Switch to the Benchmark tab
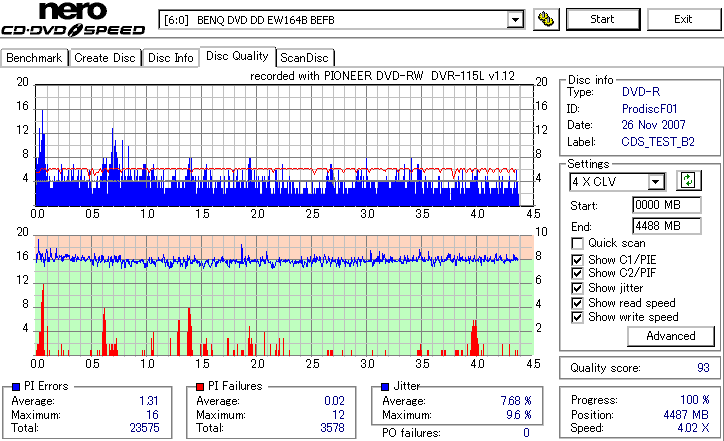The height and width of the screenshot is (441, 724). click(x=34, y=58)
